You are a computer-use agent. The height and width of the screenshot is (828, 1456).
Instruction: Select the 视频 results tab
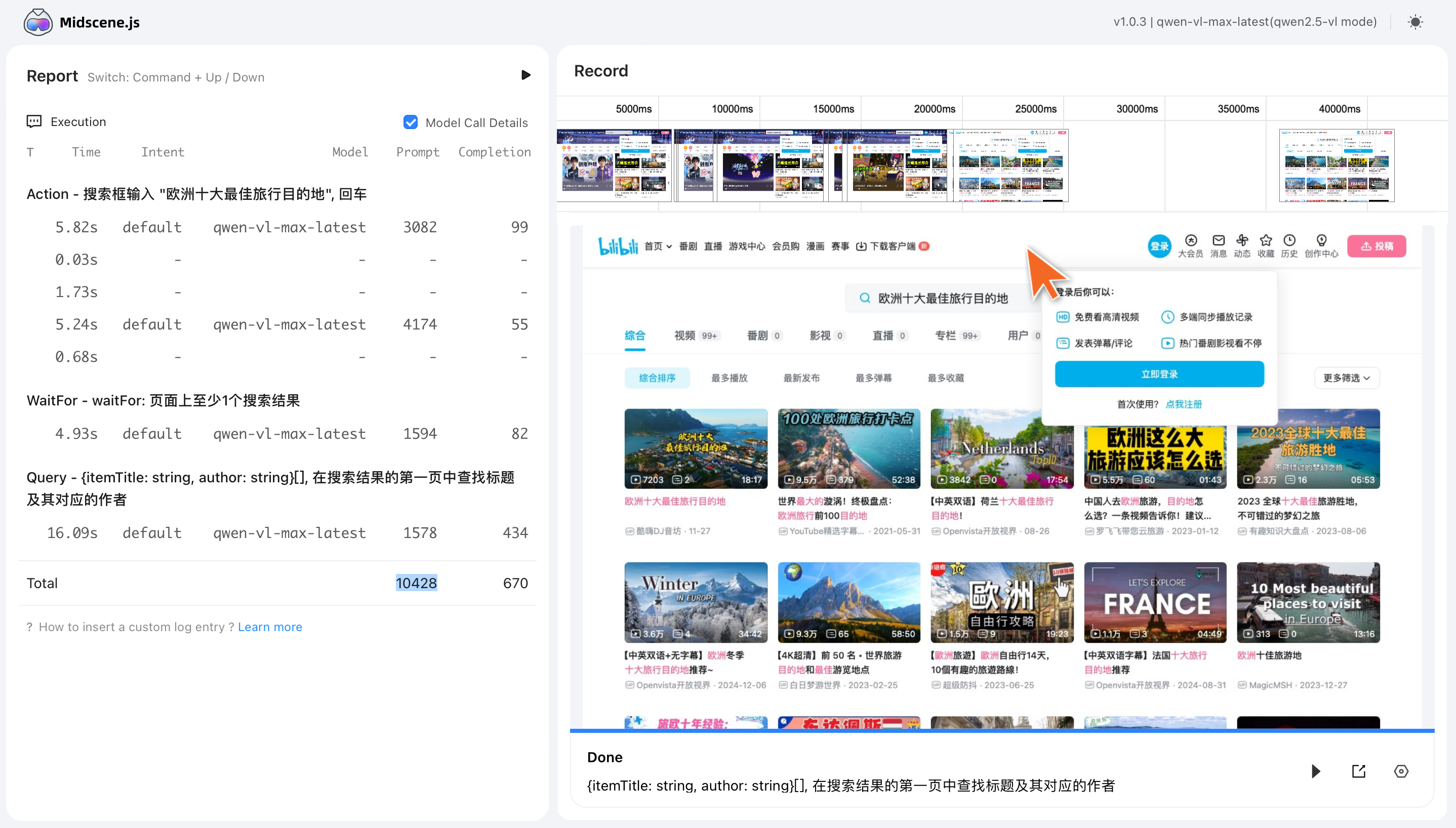pyautogui.click(x=685, y=336)
